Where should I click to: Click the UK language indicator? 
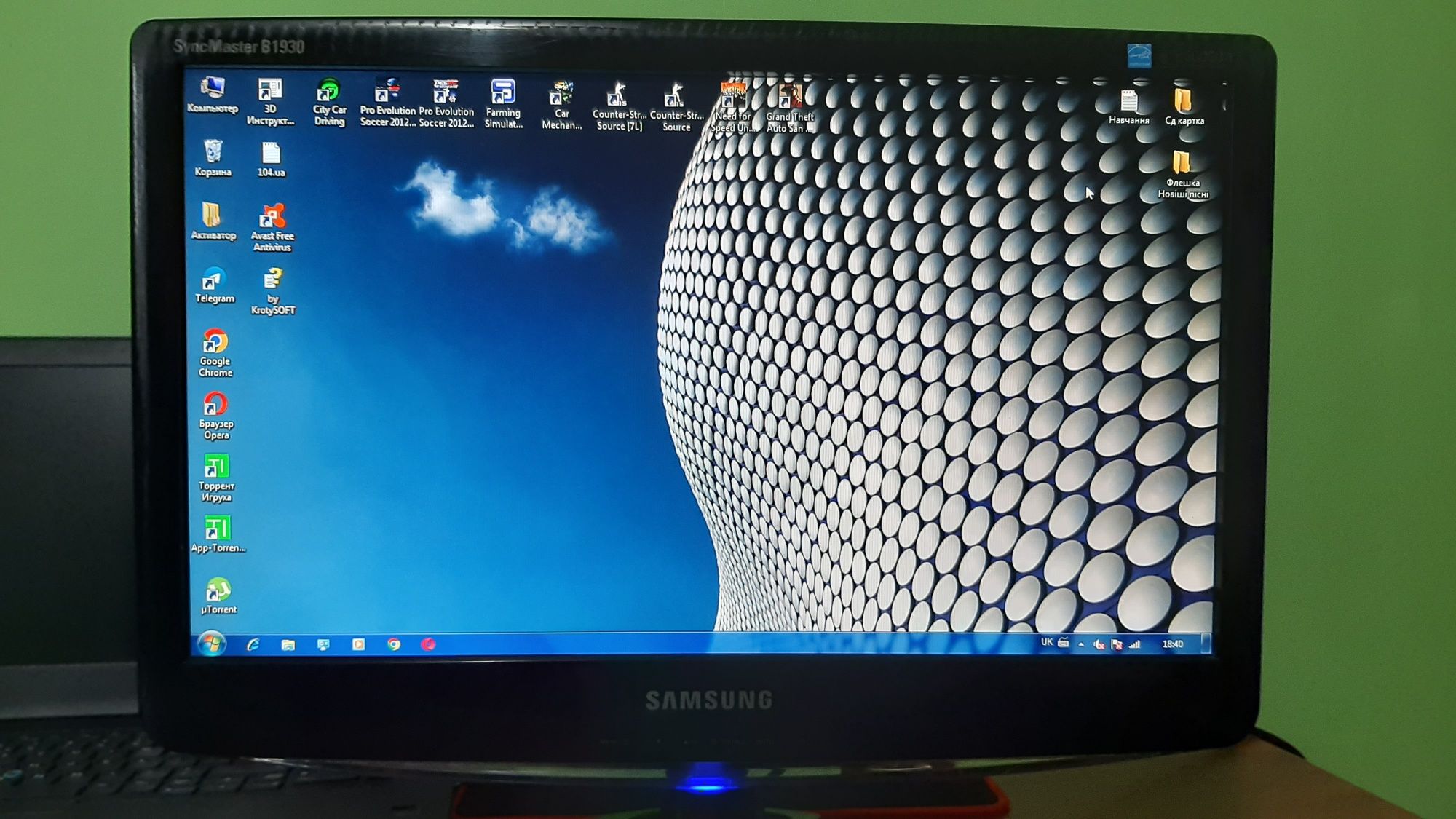[x=1047, y=642]
